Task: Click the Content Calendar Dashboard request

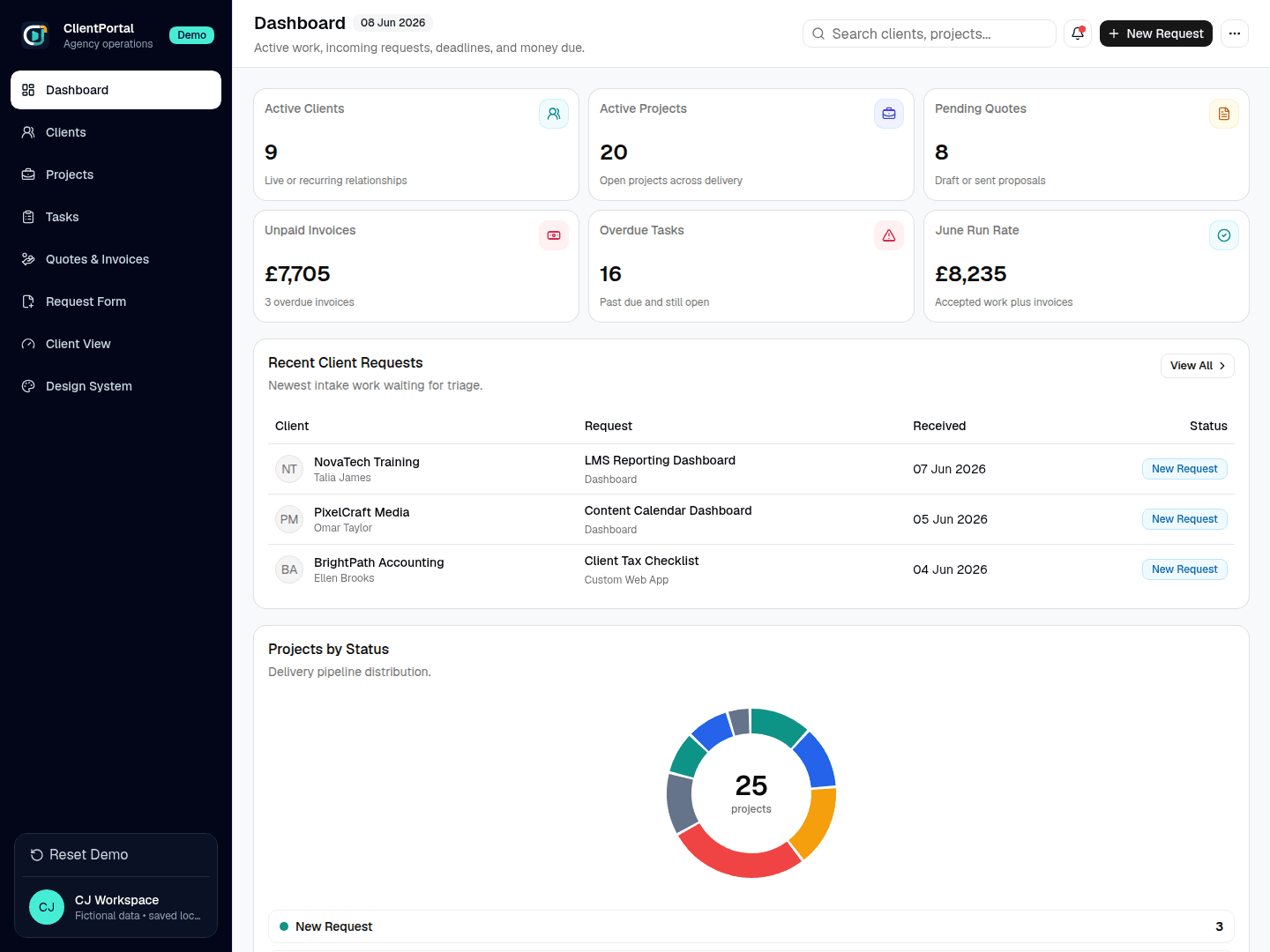Action: [x=669, y=510]
